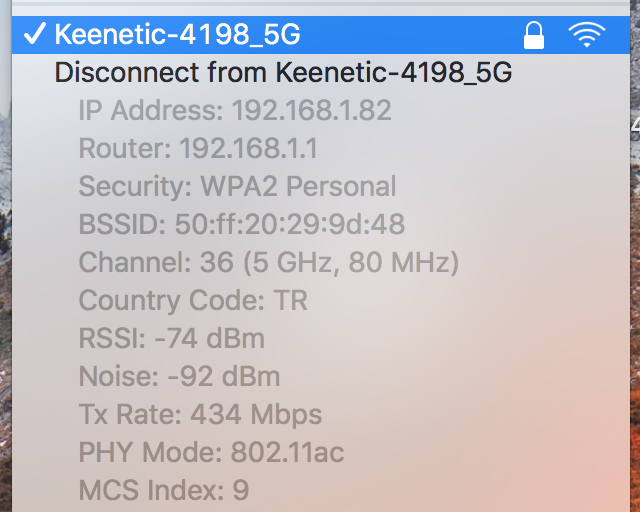Click the Tx Rate 434 Mbps line
Image resolution: width=640 pixels, height=512 pixels.
(x=200, y=415)
